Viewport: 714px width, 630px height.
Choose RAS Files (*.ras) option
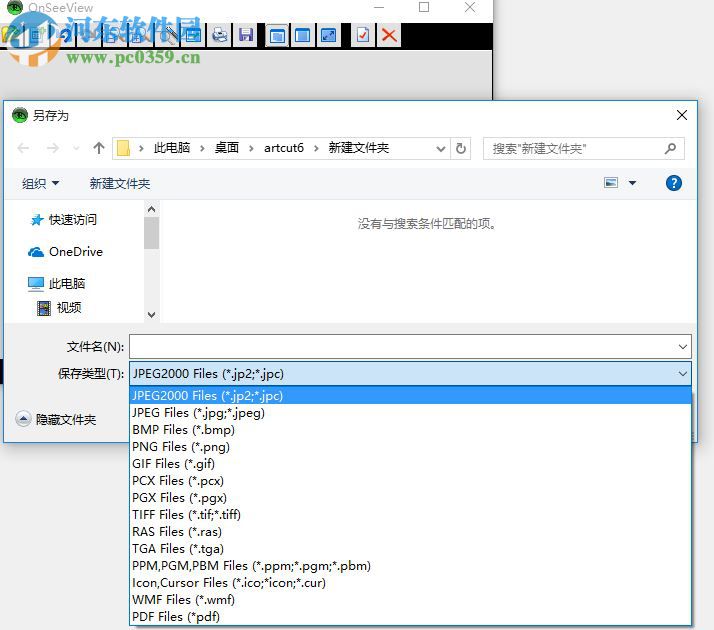[x=410, y=532]
